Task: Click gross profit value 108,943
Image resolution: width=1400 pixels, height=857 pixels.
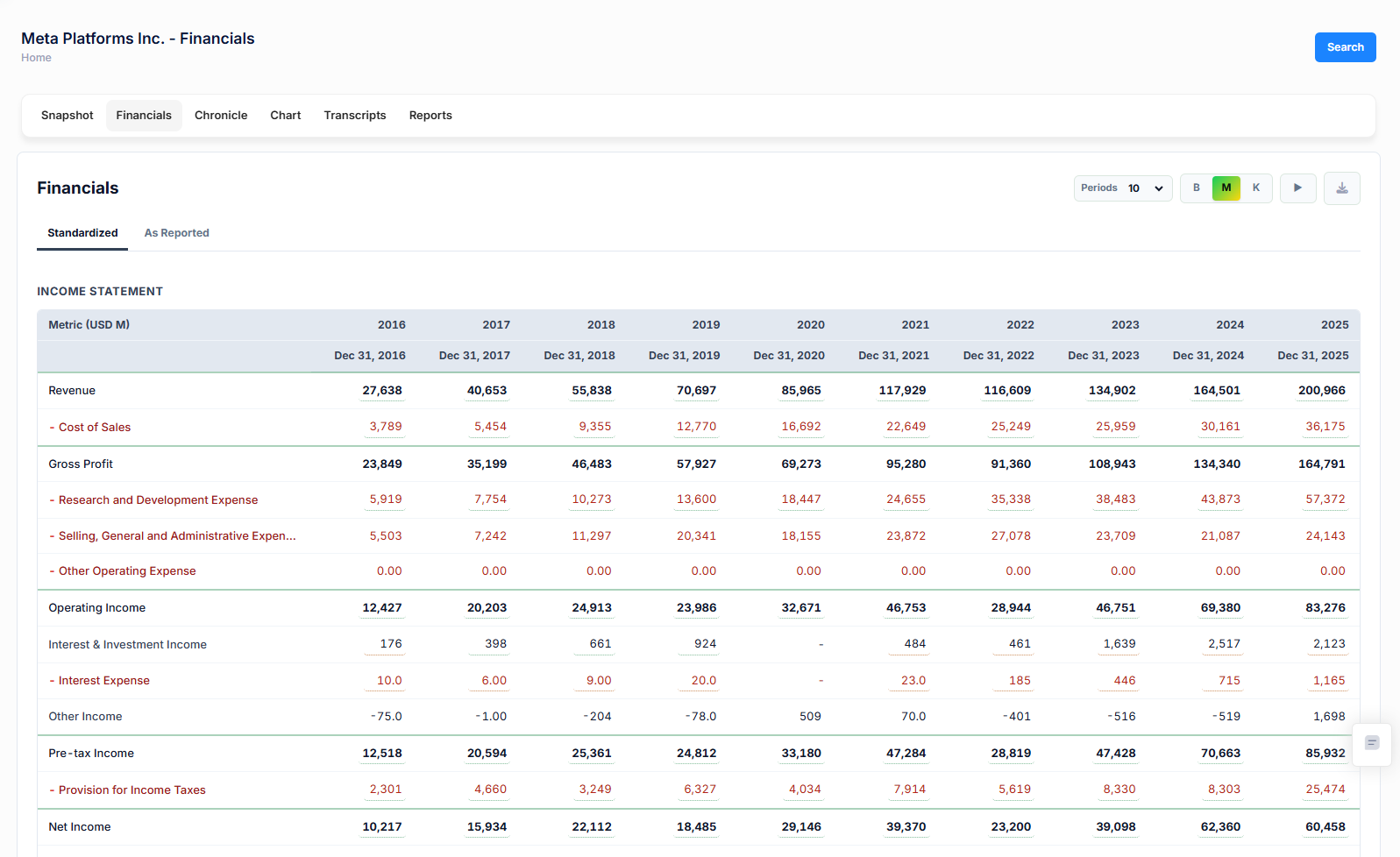Action: 1112,464
